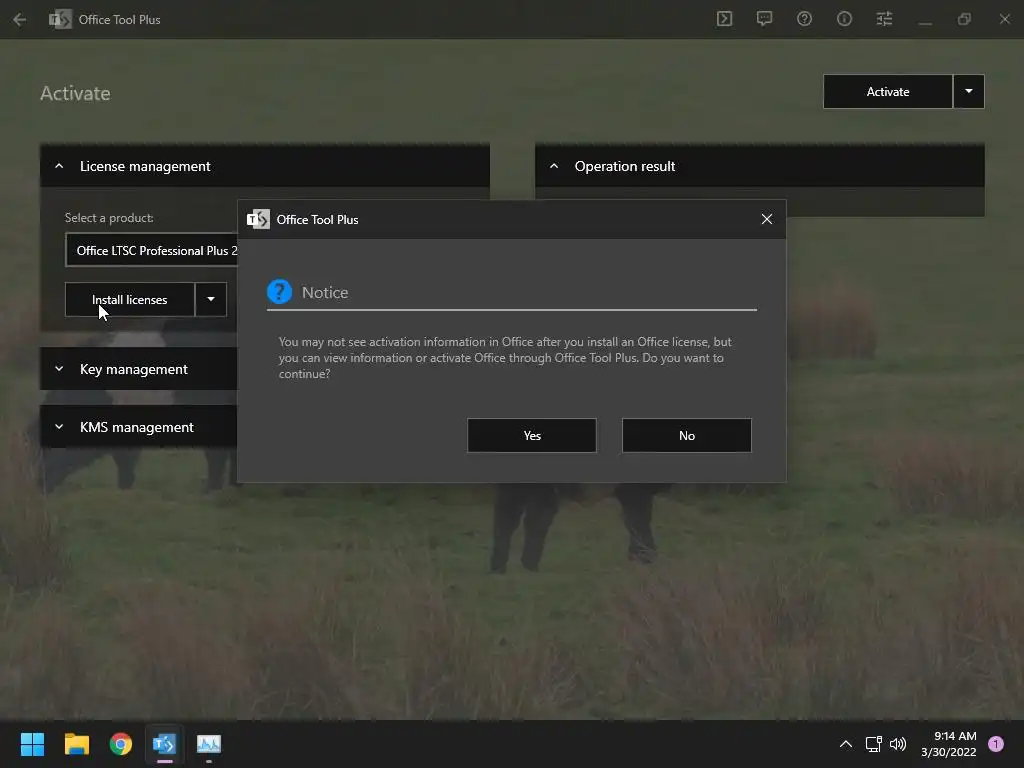Open Google Chrome from taskbar
This screenshot has height=768, width=1024.
click(x=121, y=744)
